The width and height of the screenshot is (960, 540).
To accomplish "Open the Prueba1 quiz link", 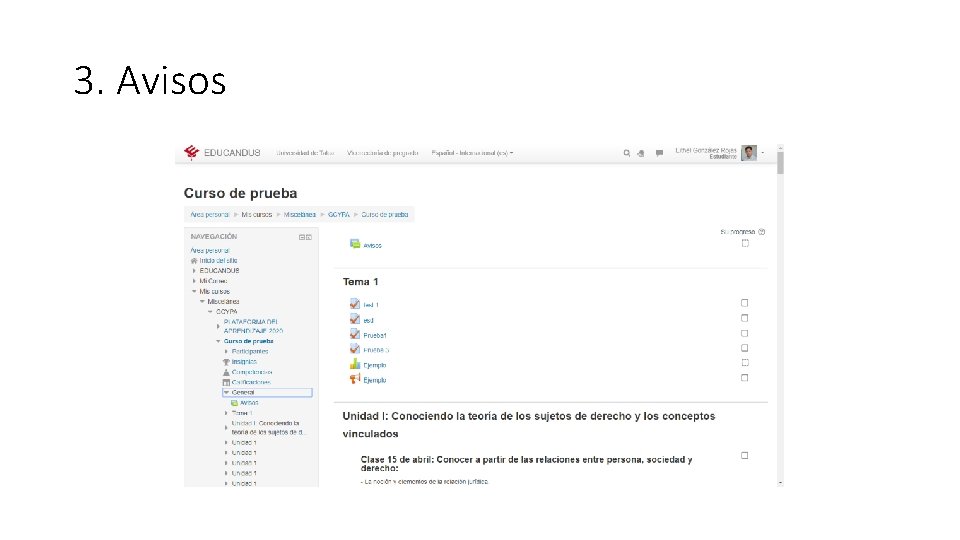I will [x=375, y=336].
